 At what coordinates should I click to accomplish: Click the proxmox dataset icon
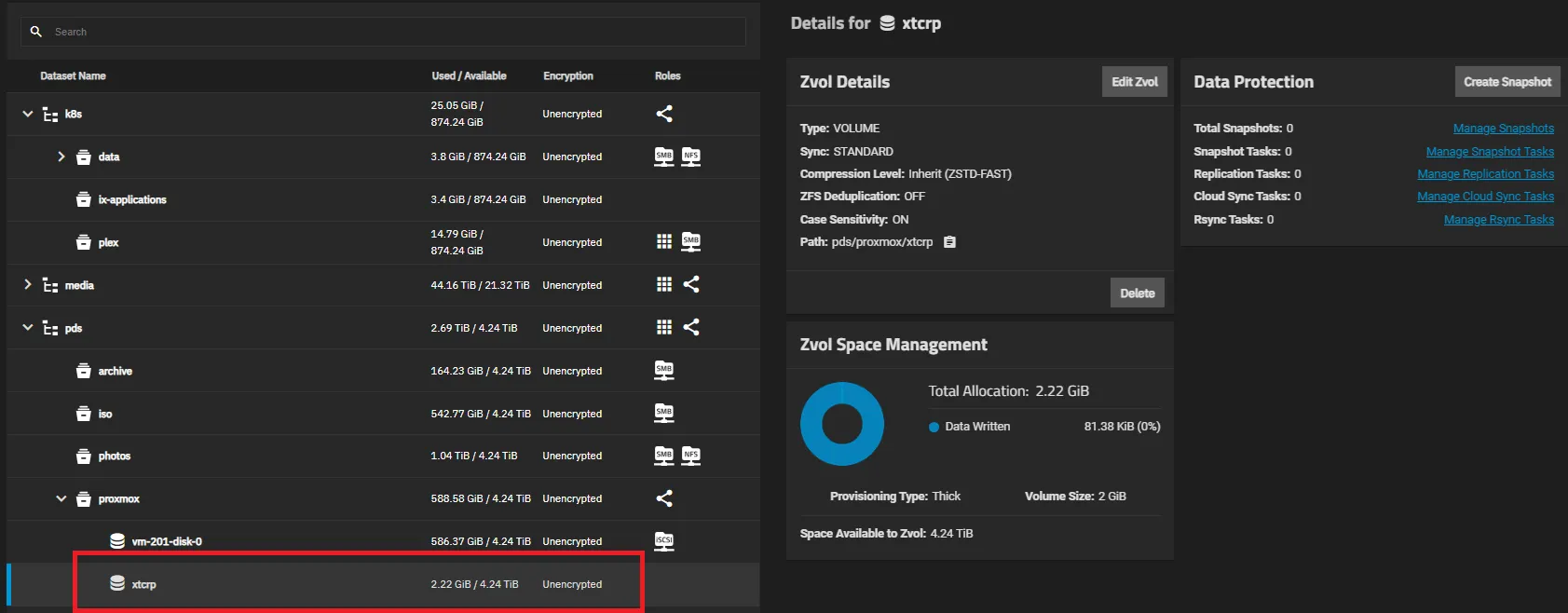[x=84, y=499]
